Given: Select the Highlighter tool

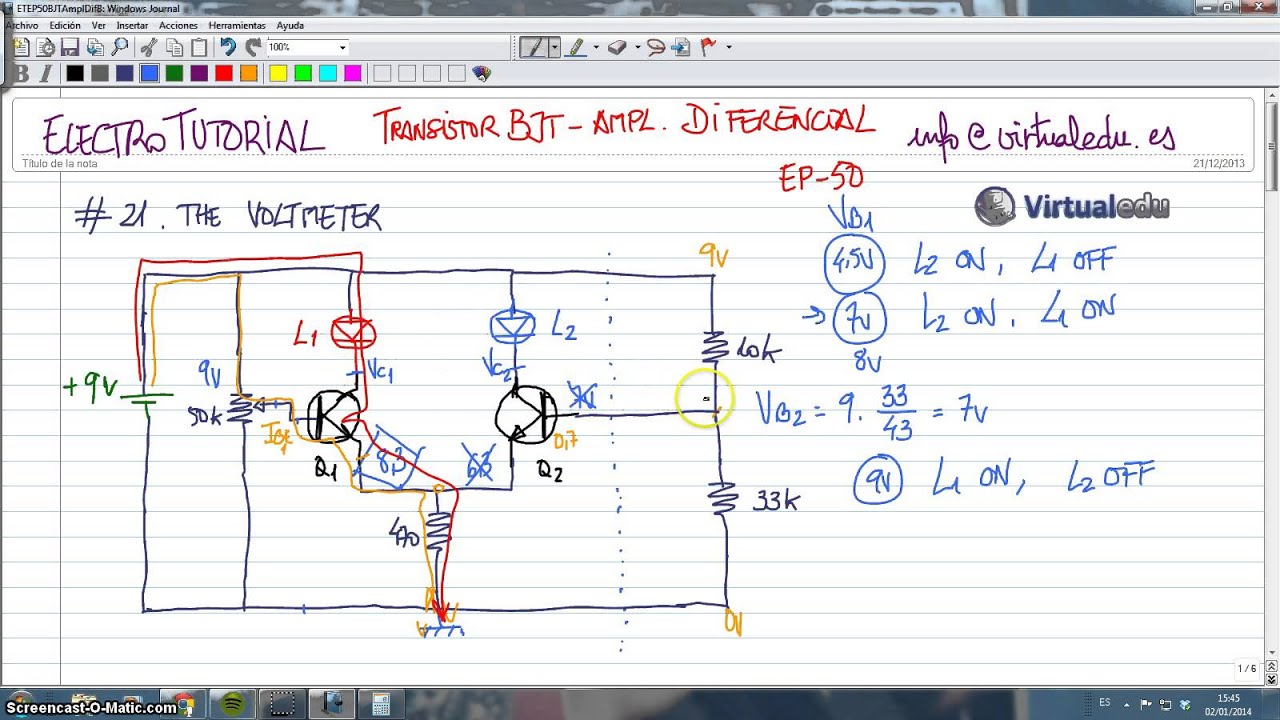Looking at the screenshot, I should [577, 47].
